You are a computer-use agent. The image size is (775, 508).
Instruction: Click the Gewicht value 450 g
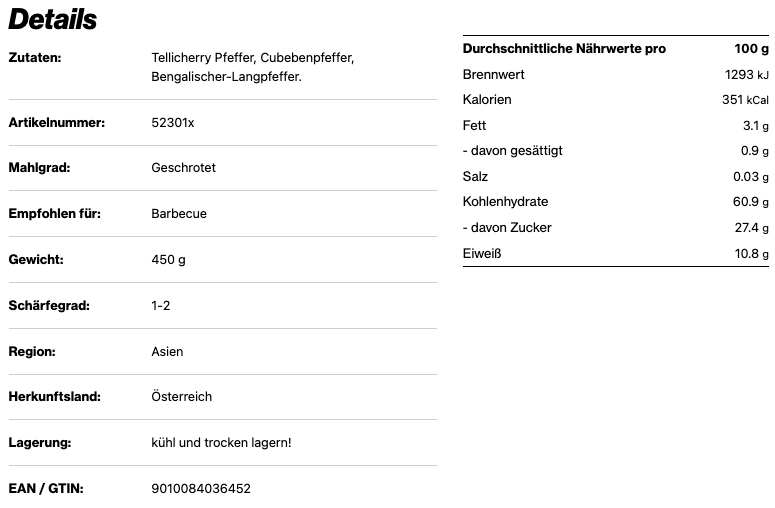coord(168,260)
